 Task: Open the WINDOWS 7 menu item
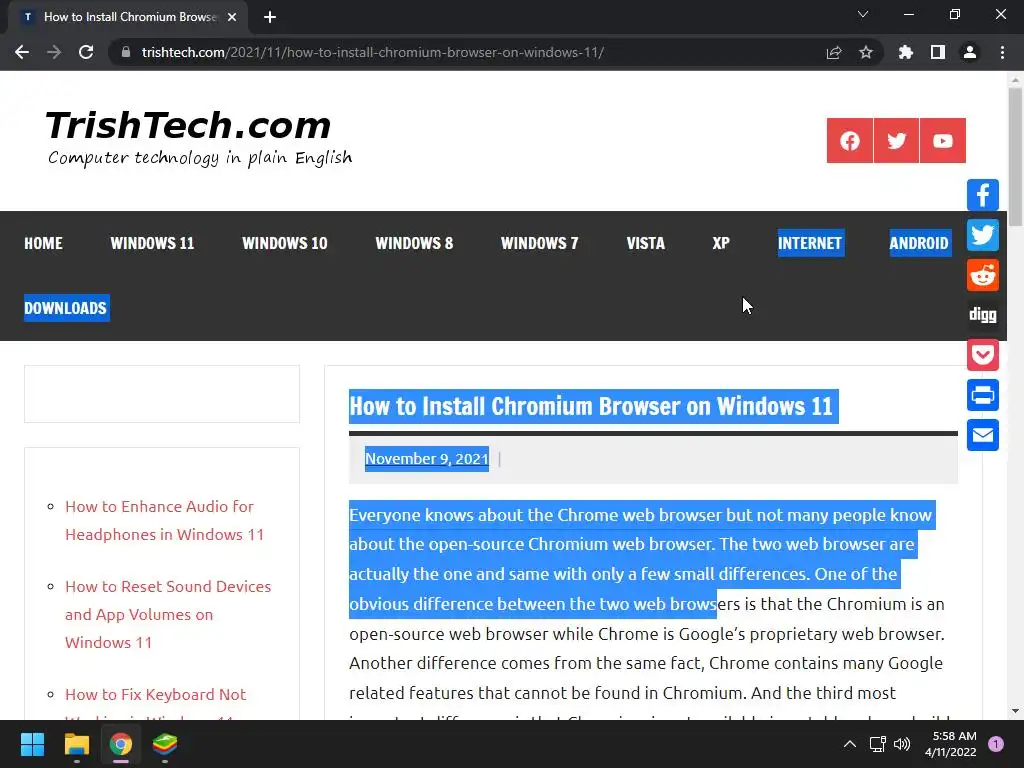click(x=539, y=244)
